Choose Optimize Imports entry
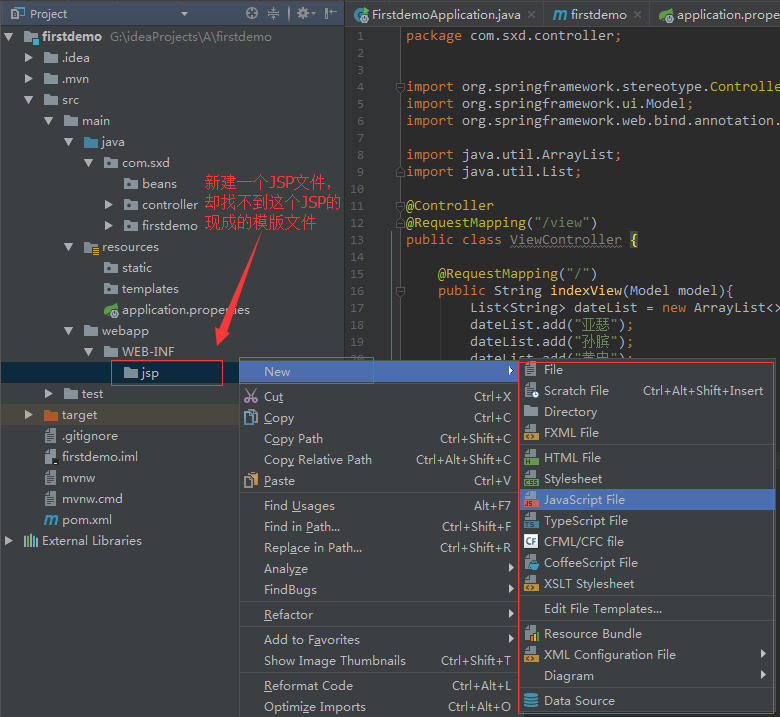The image size is (780, 717). click(x=379, y=707)
